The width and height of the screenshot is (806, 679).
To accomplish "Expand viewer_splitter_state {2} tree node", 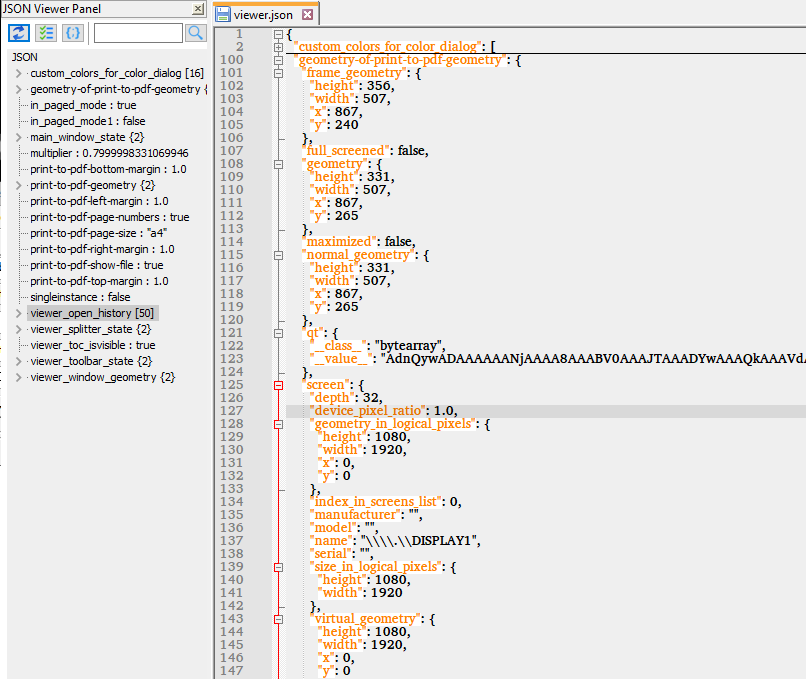I will [19, 329].
